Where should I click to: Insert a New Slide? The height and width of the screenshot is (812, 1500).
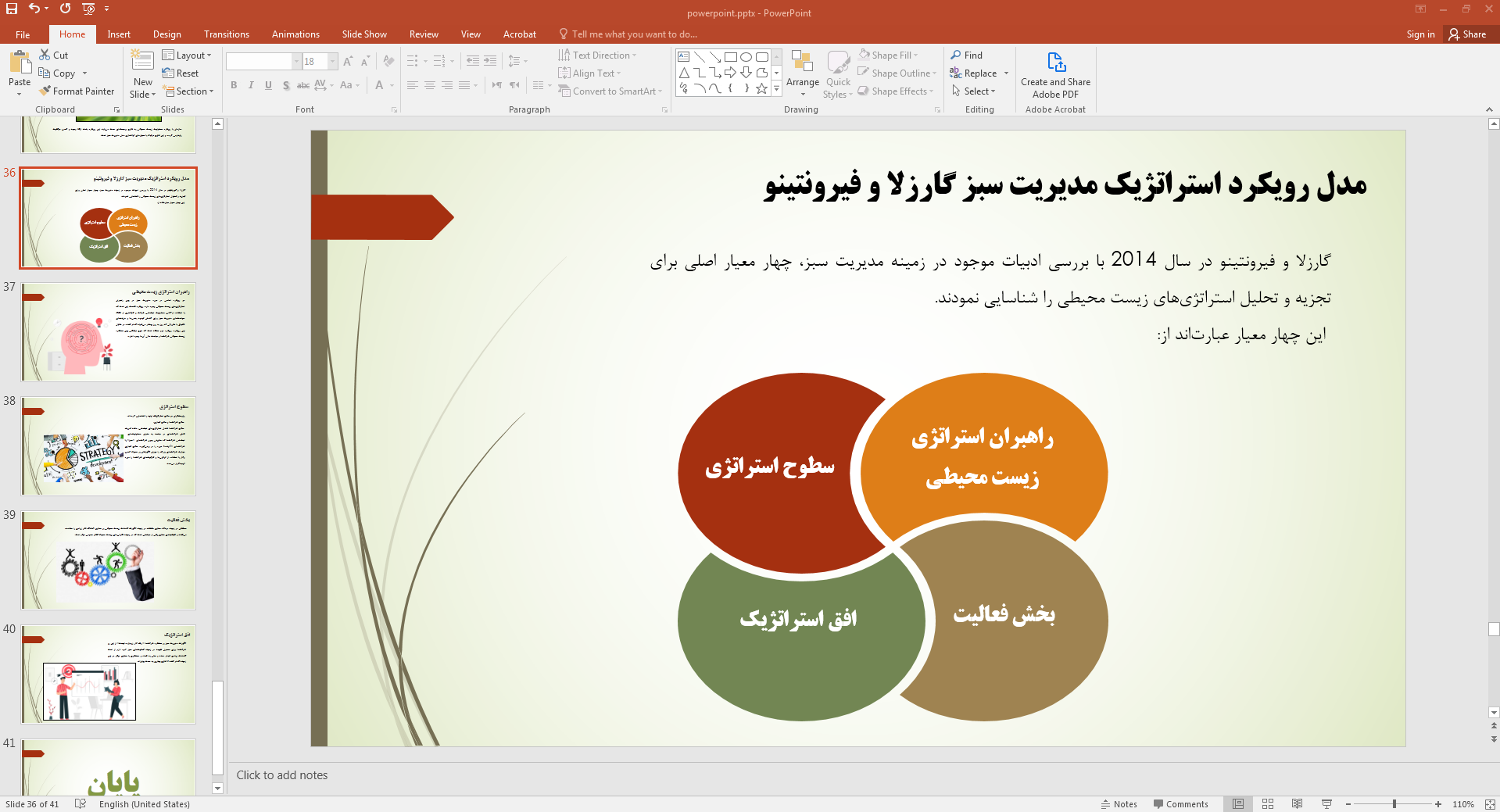[x=142, y=74]
